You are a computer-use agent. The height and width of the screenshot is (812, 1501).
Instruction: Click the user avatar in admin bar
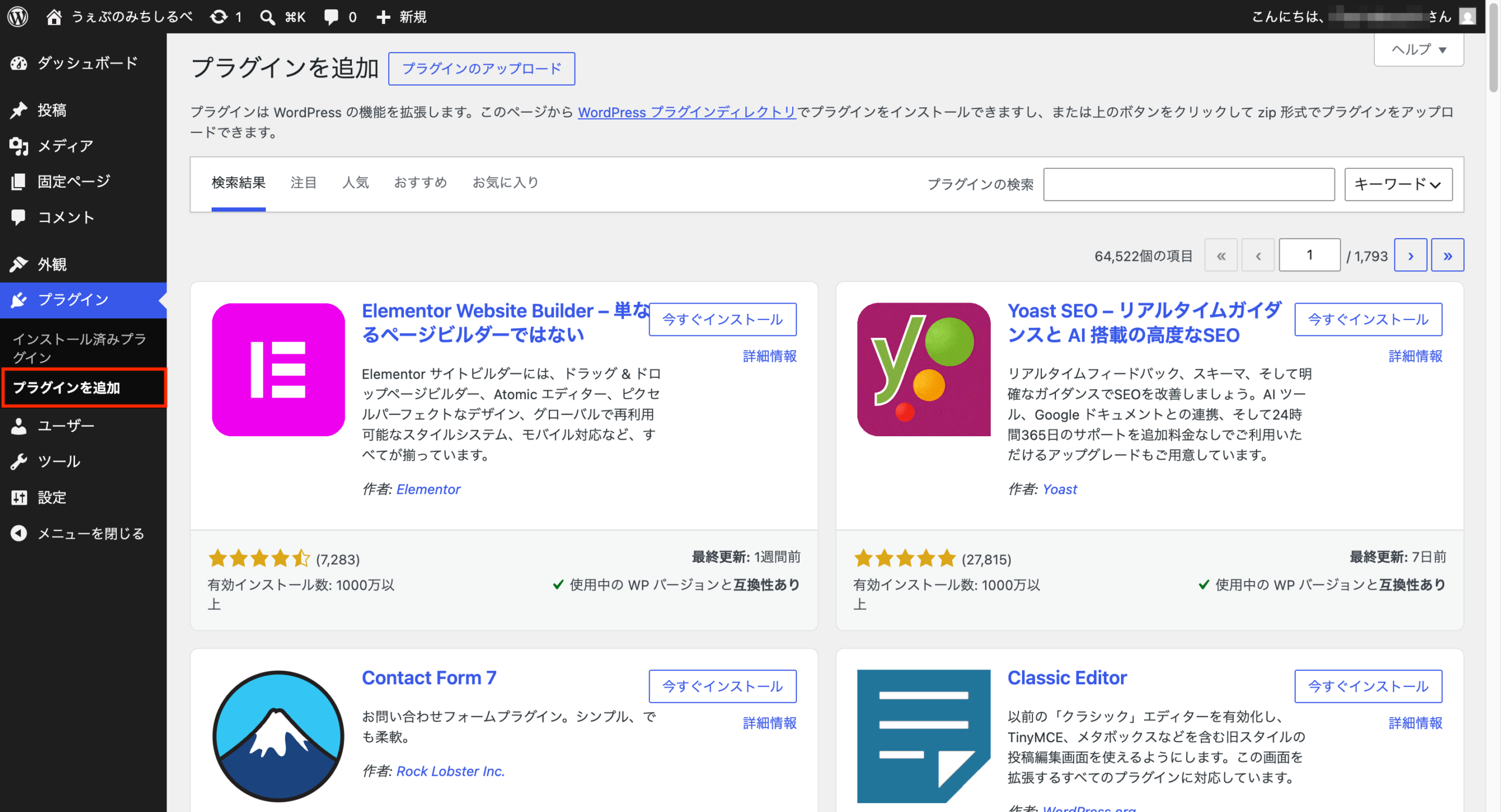1468,16
